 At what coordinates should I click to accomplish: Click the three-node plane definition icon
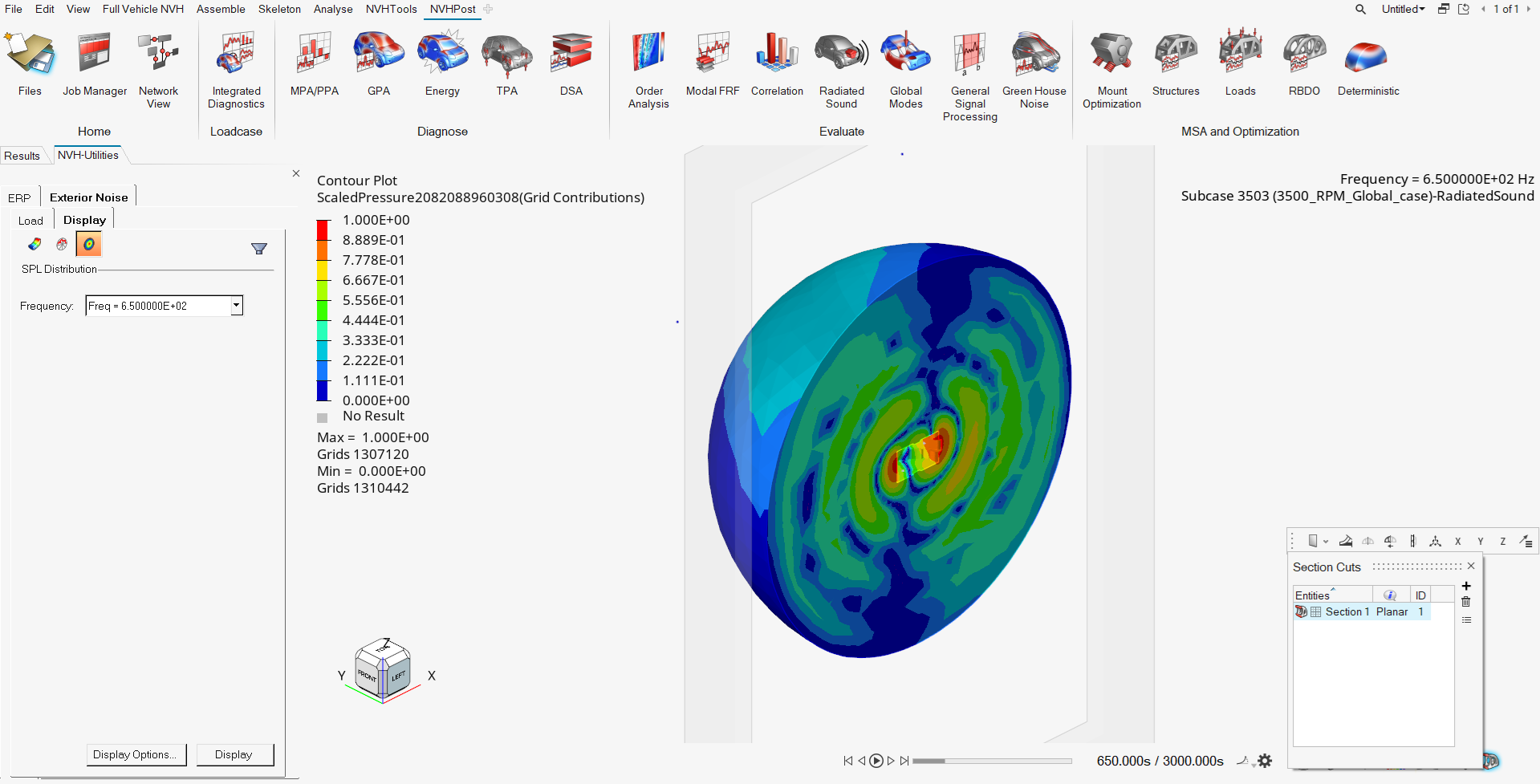coord(1436,541)
